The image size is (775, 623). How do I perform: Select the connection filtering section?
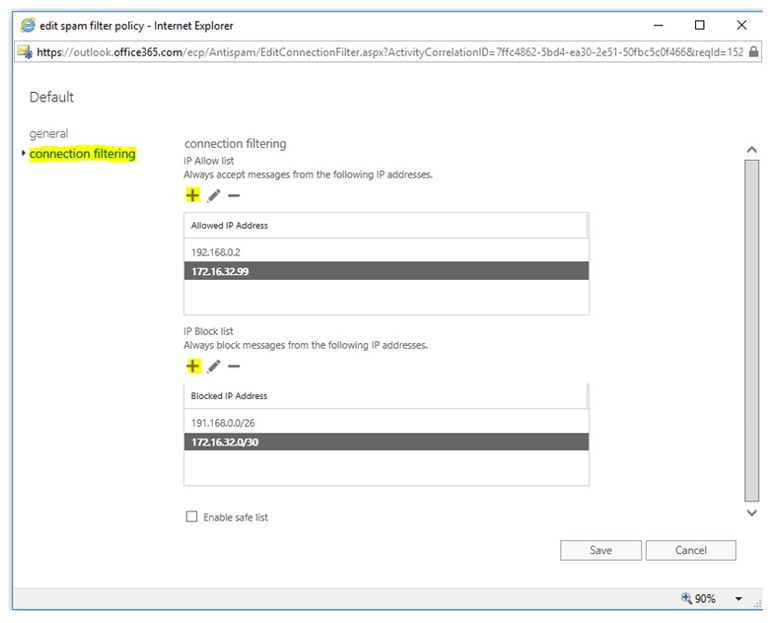pos(82,154)
